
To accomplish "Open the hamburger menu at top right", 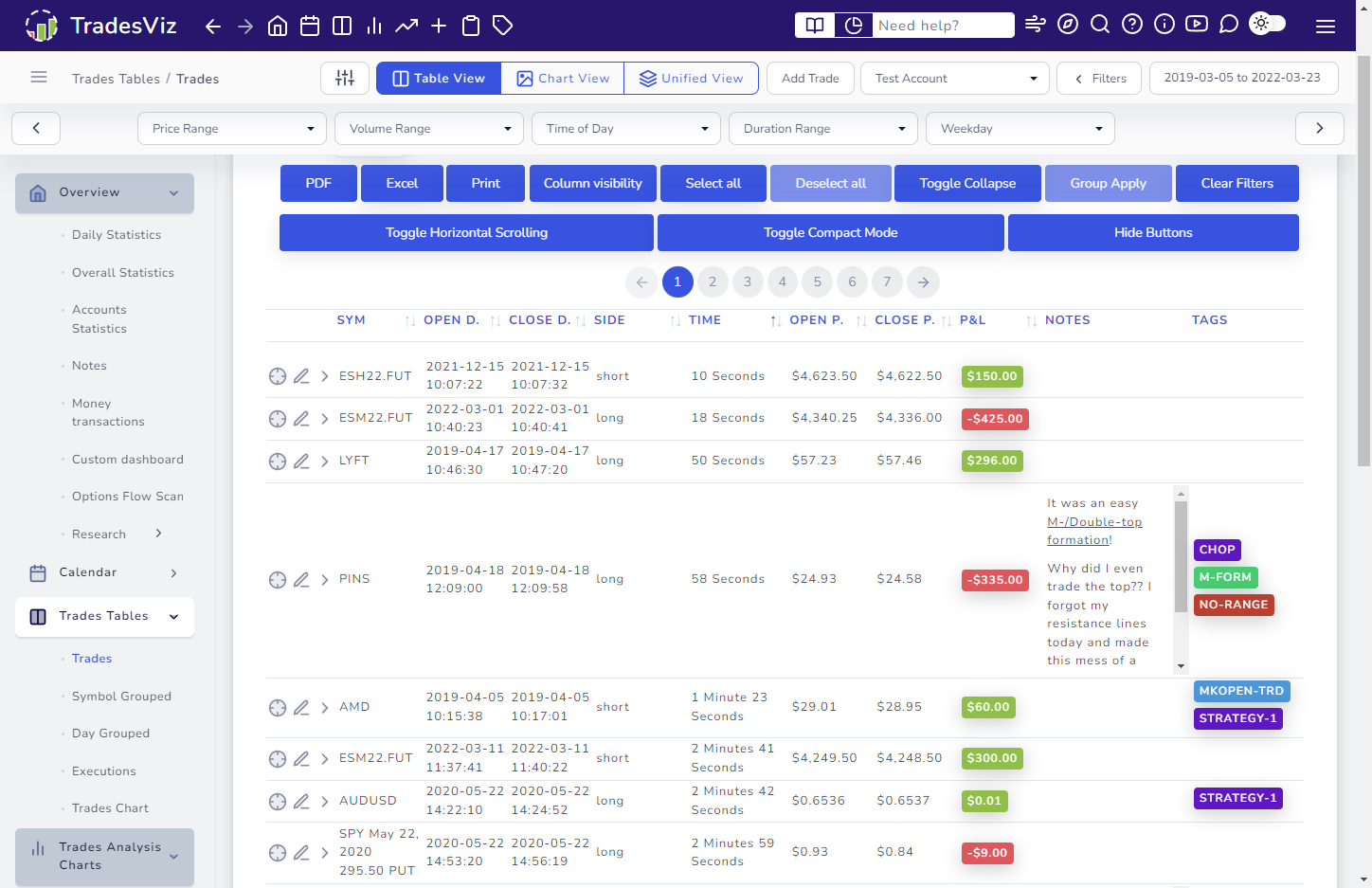I will point(1326,27).
